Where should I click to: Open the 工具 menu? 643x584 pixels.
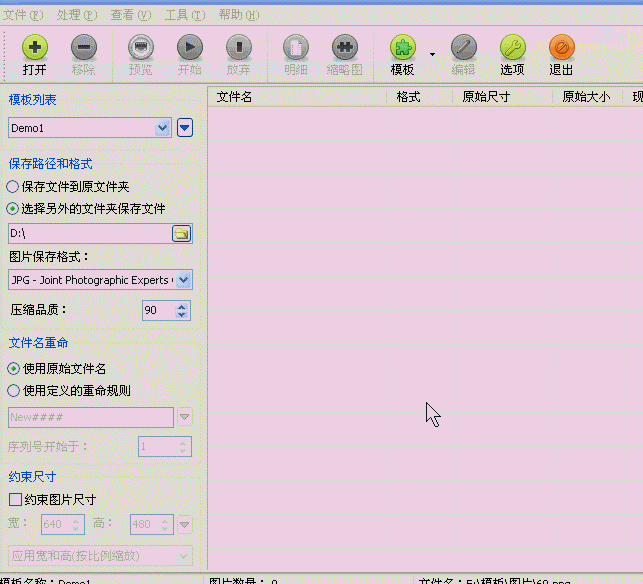pos(184,15)
